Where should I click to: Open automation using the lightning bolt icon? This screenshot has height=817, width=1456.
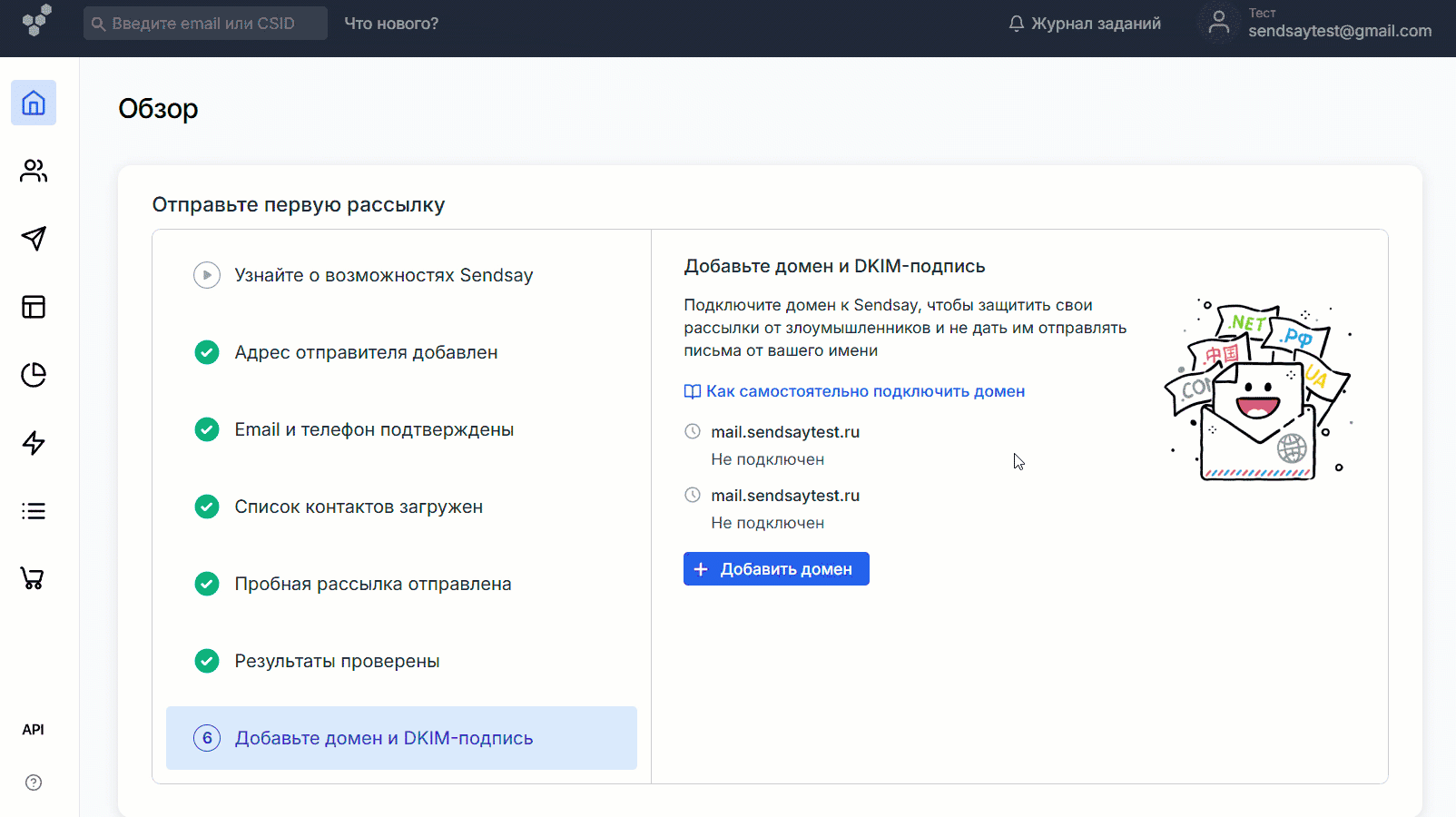pyautogui.click(x=34, y=442)
